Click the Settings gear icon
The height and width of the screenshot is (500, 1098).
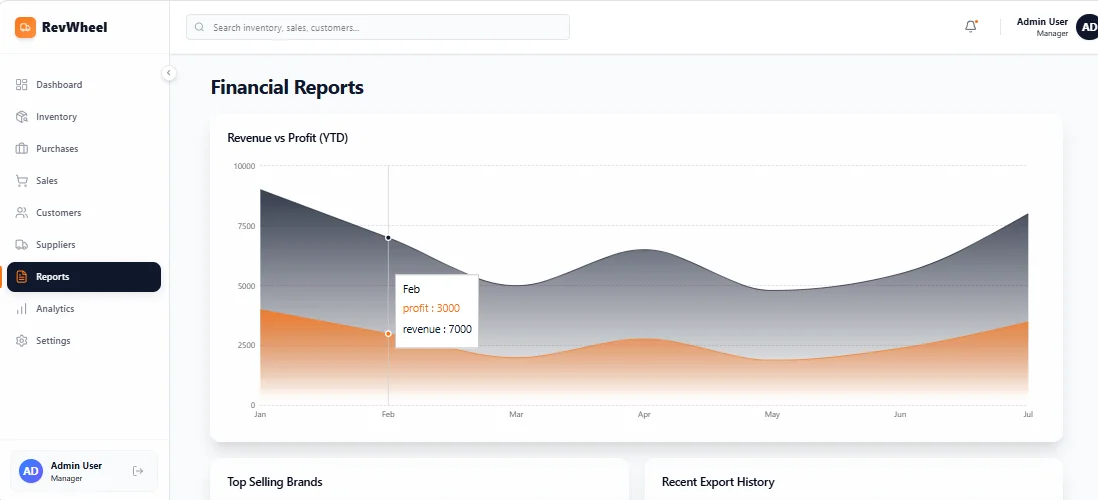point(22,341)
